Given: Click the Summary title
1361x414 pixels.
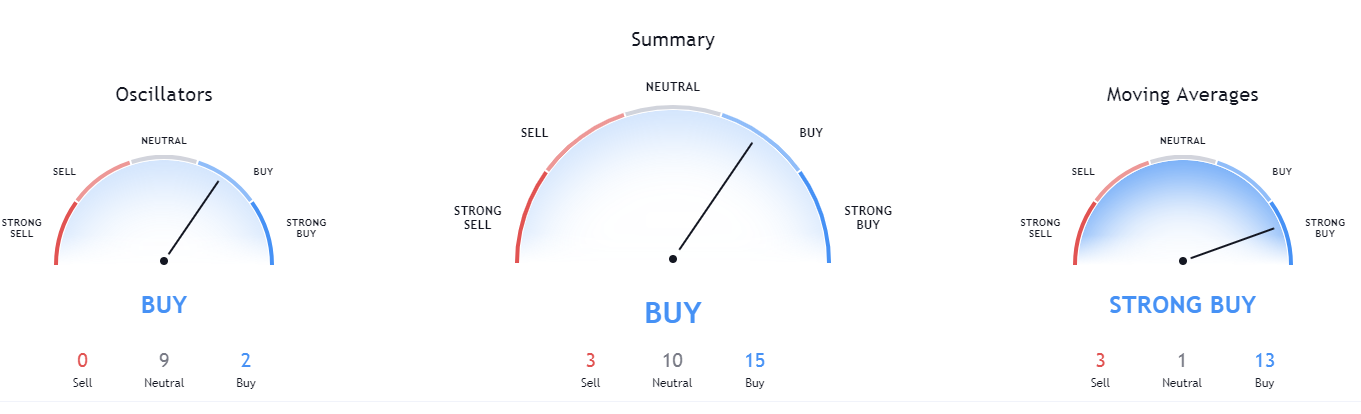Looking at the screenshot, I should [x=673, y=40].
